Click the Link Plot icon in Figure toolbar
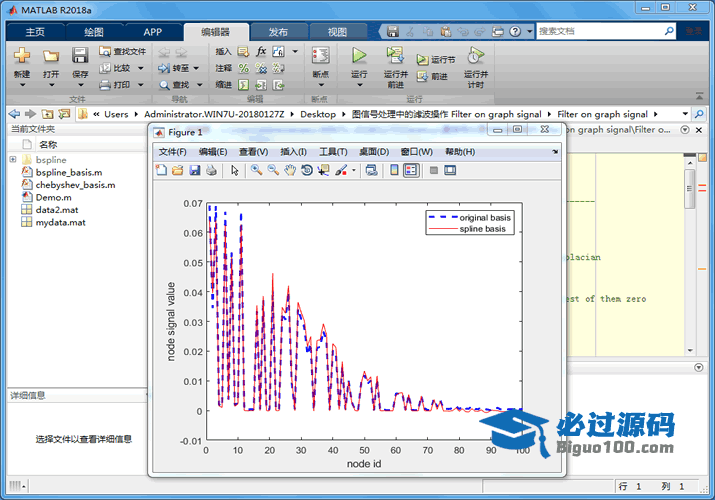715x500 pixels. (371, 170)
